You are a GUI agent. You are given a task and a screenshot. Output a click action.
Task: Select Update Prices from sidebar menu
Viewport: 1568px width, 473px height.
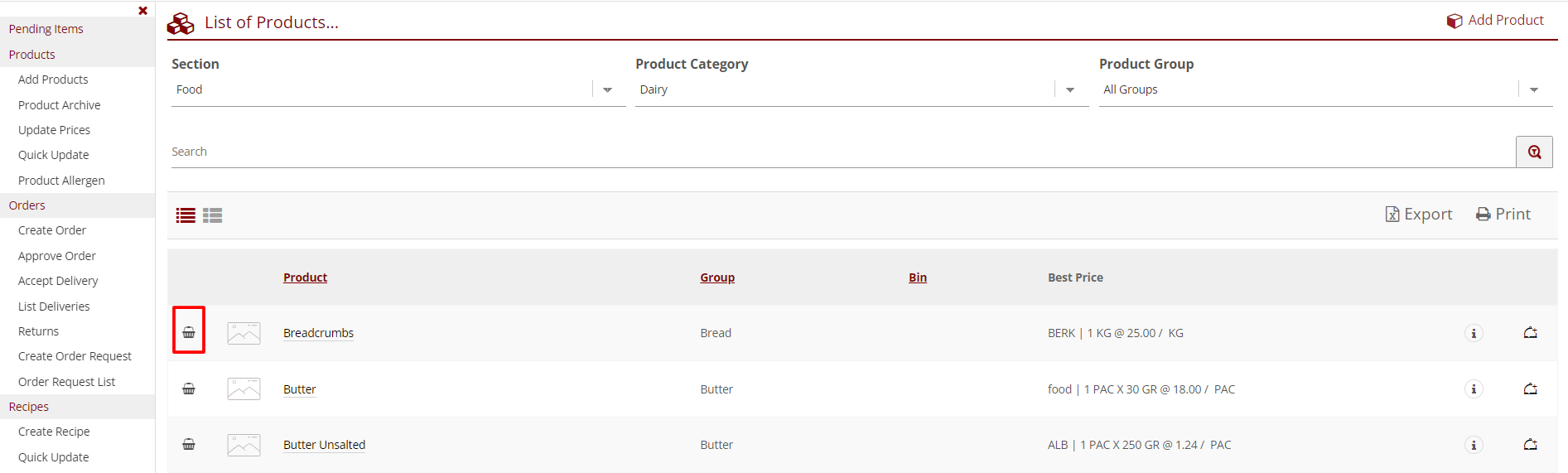point(54,130)
